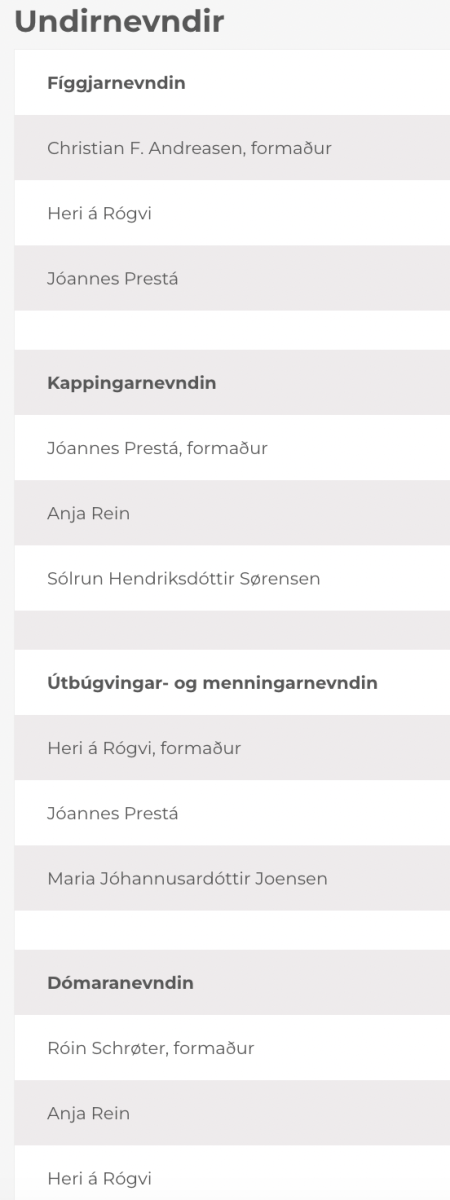450x1200 pixels.
Task: Select the Útbúgvingar- og menningarnevndin header
Action: pyautogui.click(x=232, y=682)
